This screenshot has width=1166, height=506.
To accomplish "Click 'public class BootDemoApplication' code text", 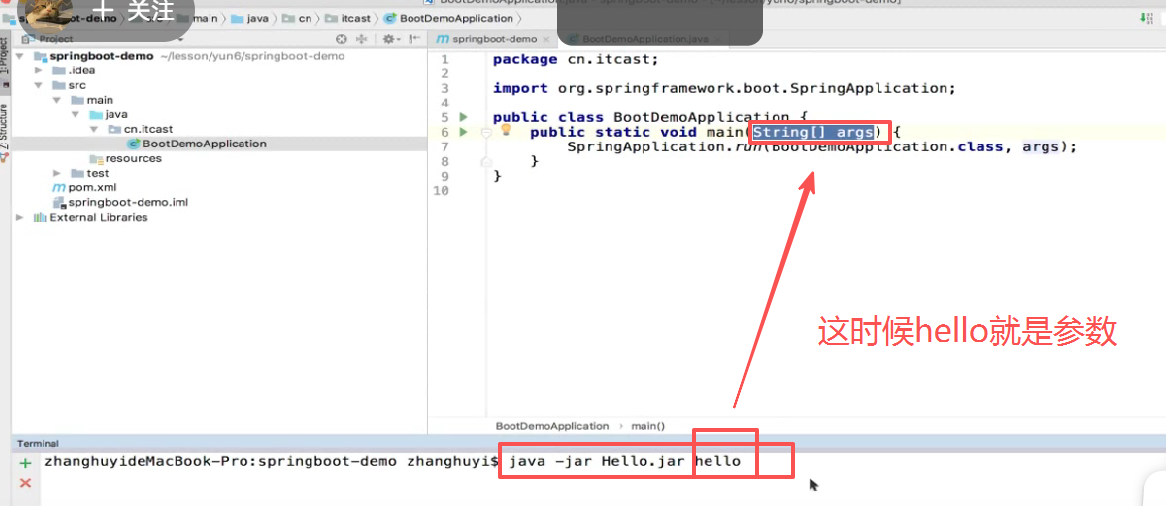I will click(x=641, y=118).
